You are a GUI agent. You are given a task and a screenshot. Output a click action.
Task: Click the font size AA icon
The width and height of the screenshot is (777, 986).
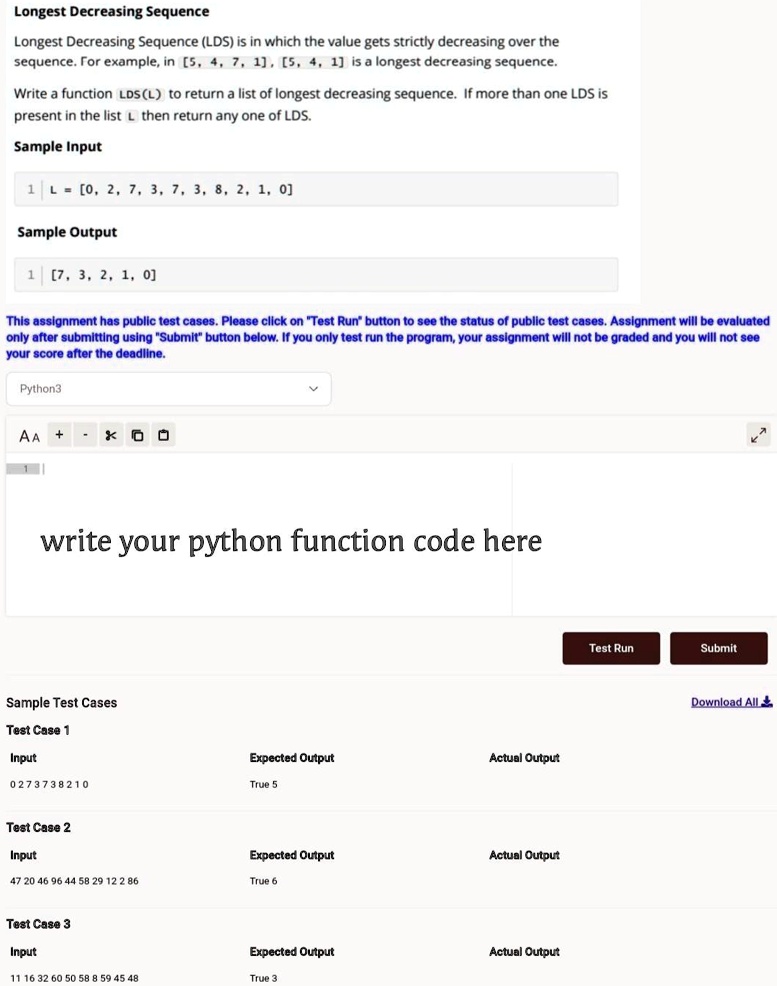[30, 436]
